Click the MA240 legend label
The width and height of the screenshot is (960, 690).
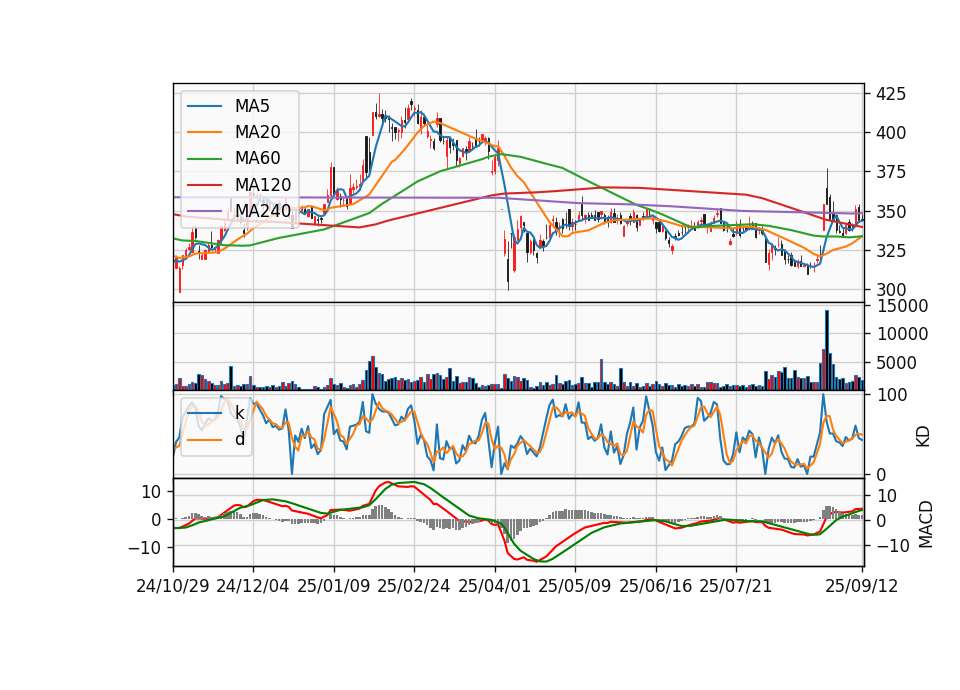[263, 211]
